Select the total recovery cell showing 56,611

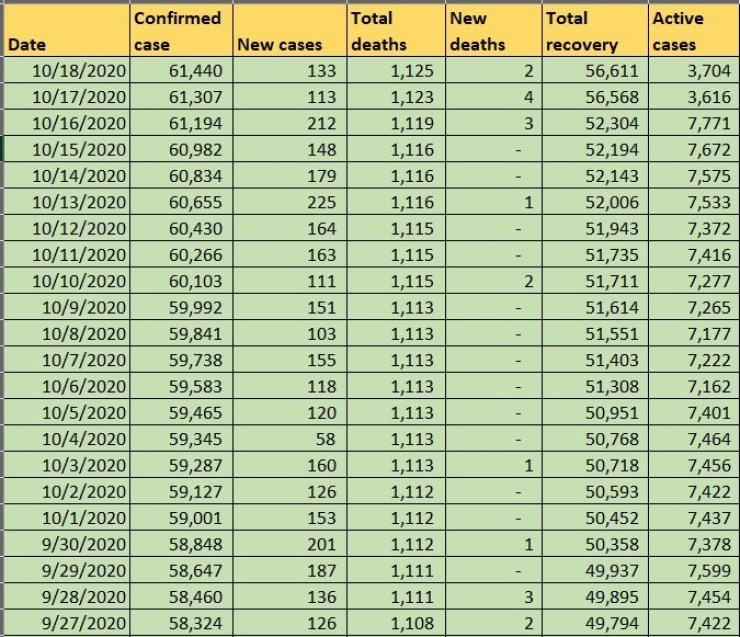click(x=594, y=71)
